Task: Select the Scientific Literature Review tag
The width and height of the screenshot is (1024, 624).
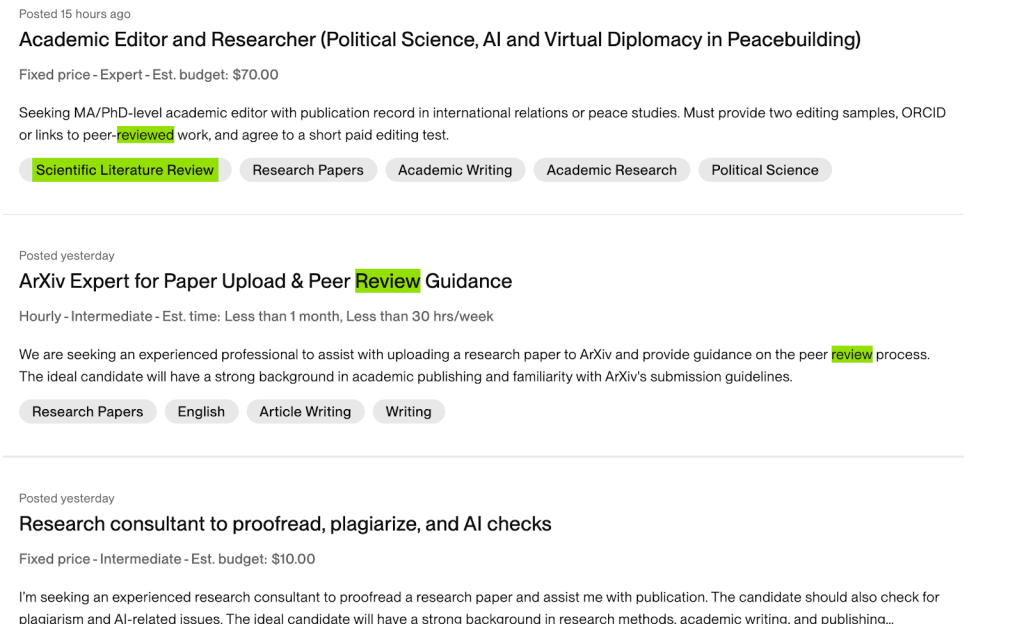Action: 125,170
